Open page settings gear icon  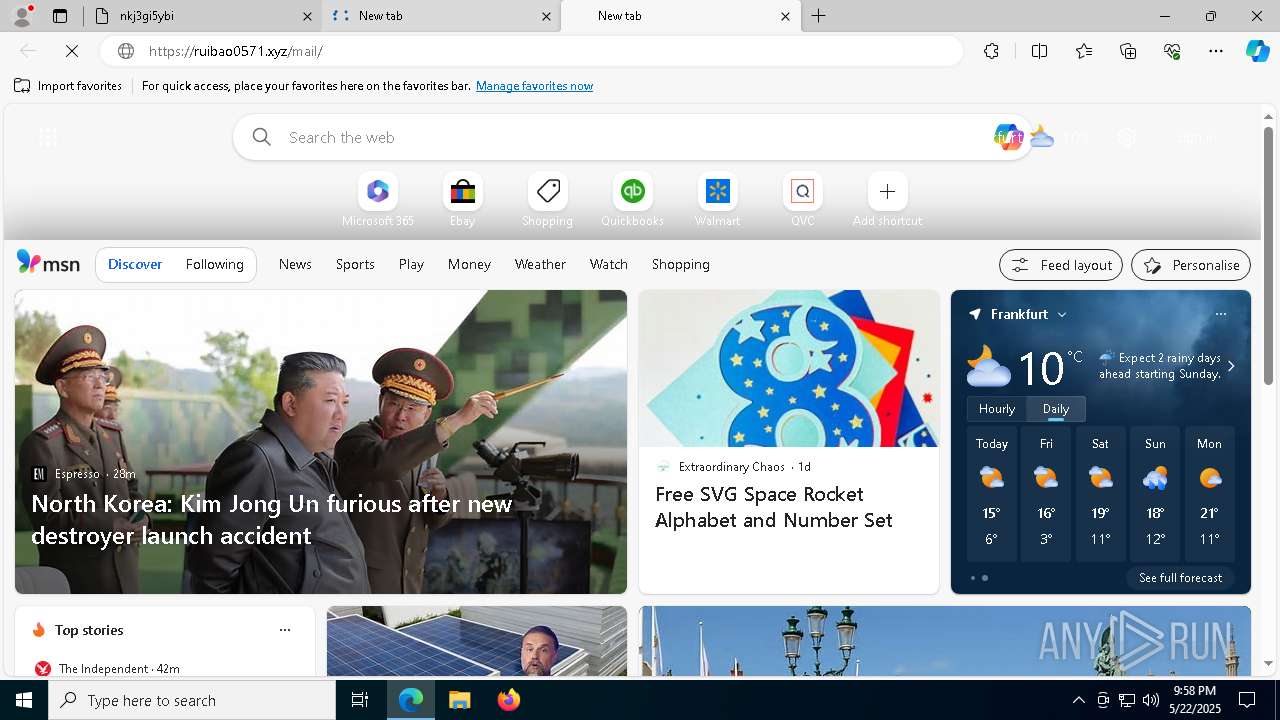pyautogui.click(x=1127, y=138)
